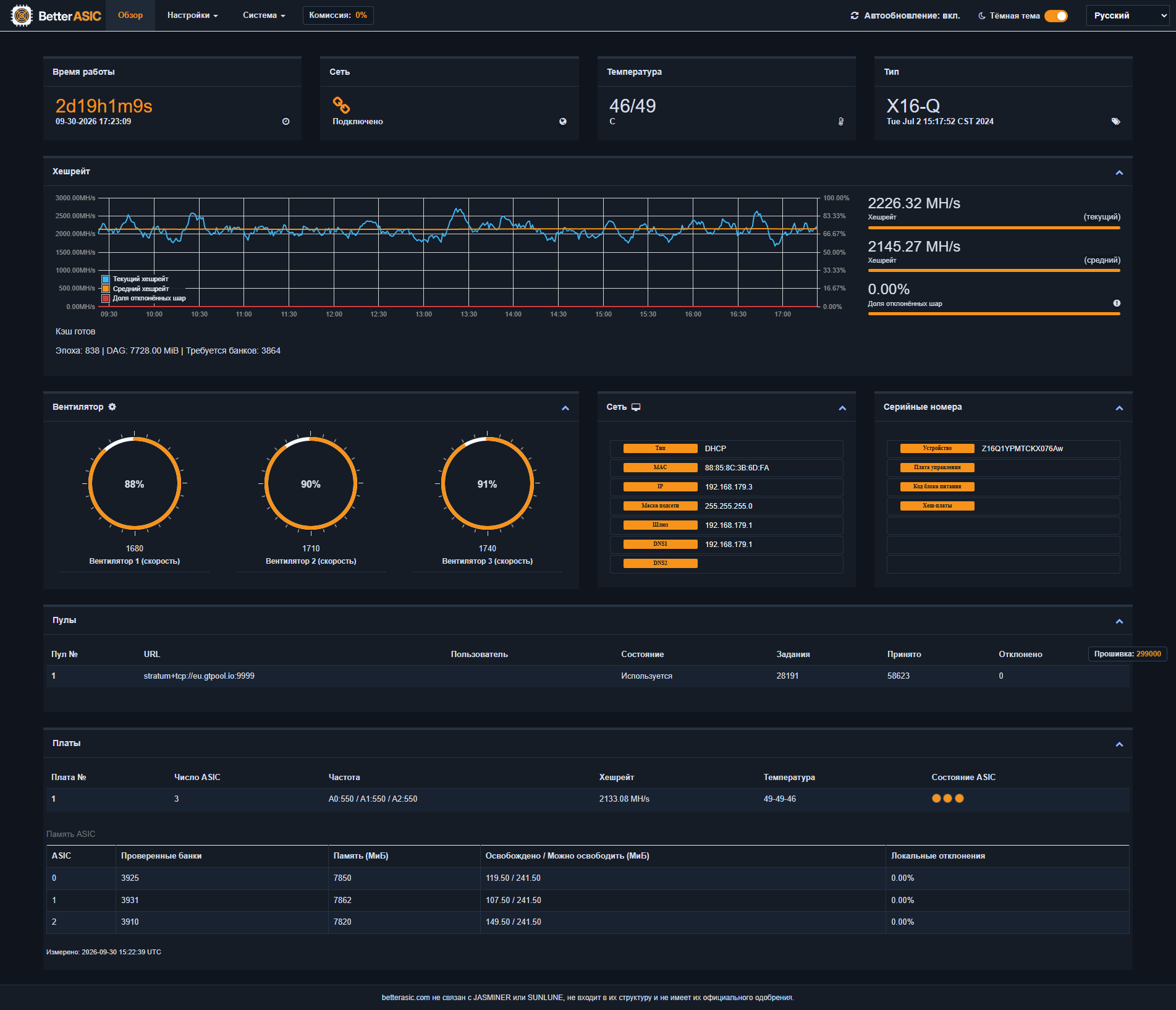Collapse the Пулы panel
Image resolution: width=1176 pixels, height=1010 pixels.
(x=1119, y=621)
